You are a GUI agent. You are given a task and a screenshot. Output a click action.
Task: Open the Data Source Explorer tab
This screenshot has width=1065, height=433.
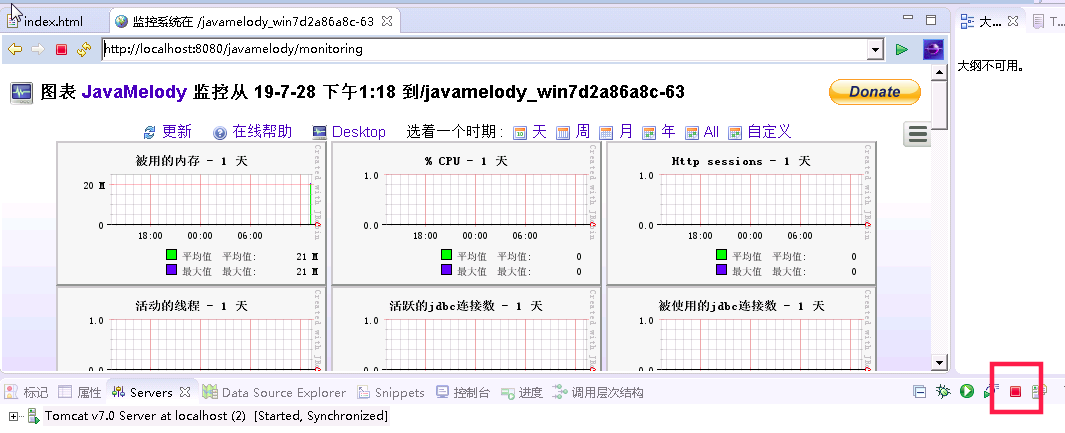tap(274, 392)
